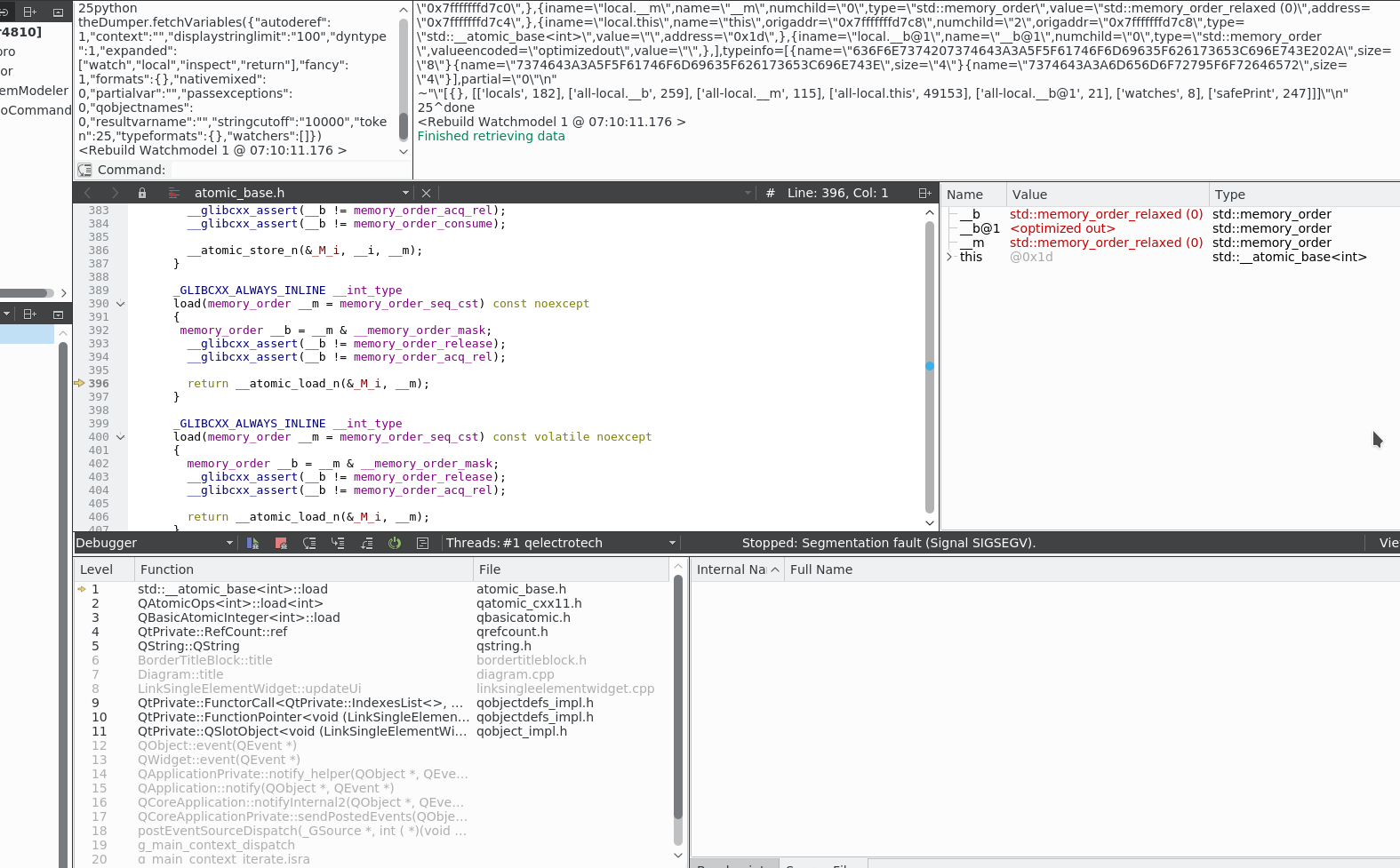
Task: Click the Line 396, Col 1 indicator
Action: click(837, 193)
